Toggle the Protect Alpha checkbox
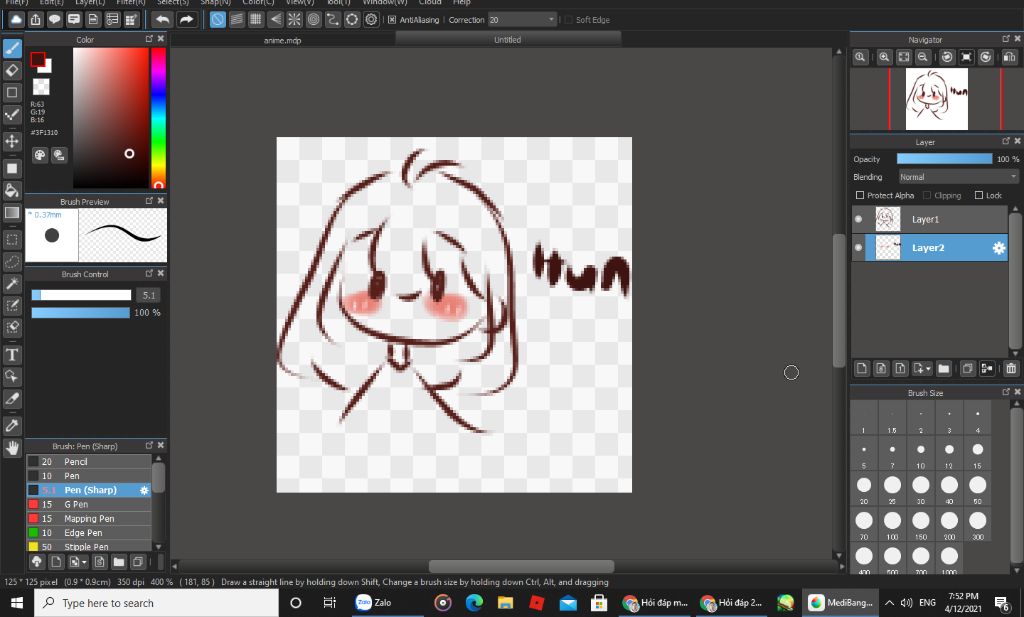1024x617 pixels. (860, 195)
